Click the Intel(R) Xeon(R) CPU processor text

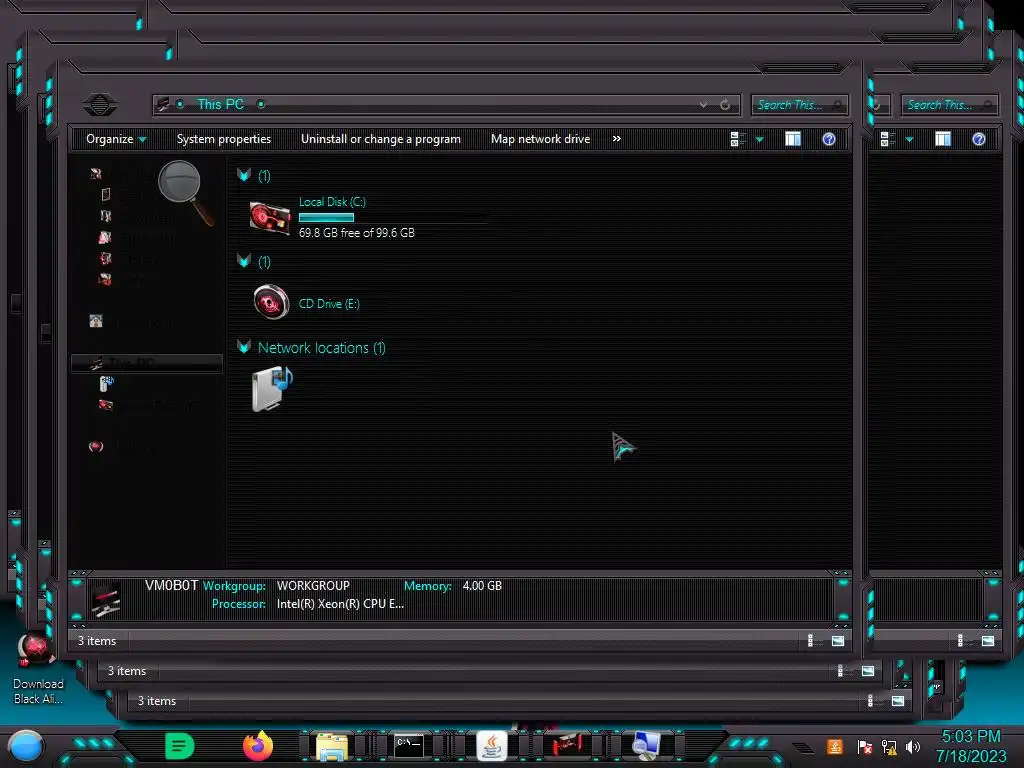tap(340, 604)
